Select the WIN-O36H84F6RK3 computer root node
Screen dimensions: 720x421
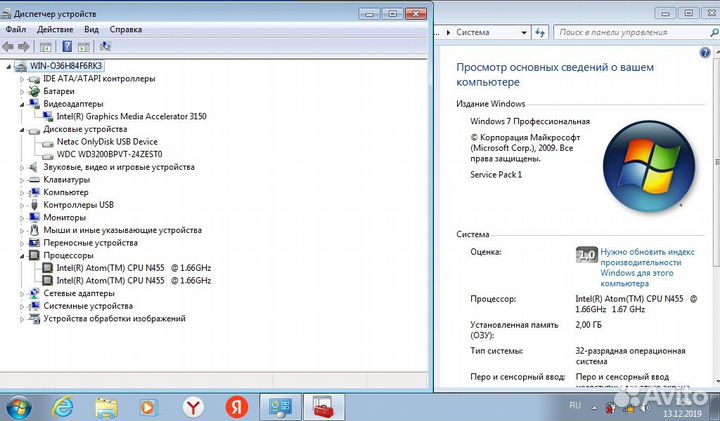coord(66,66)
